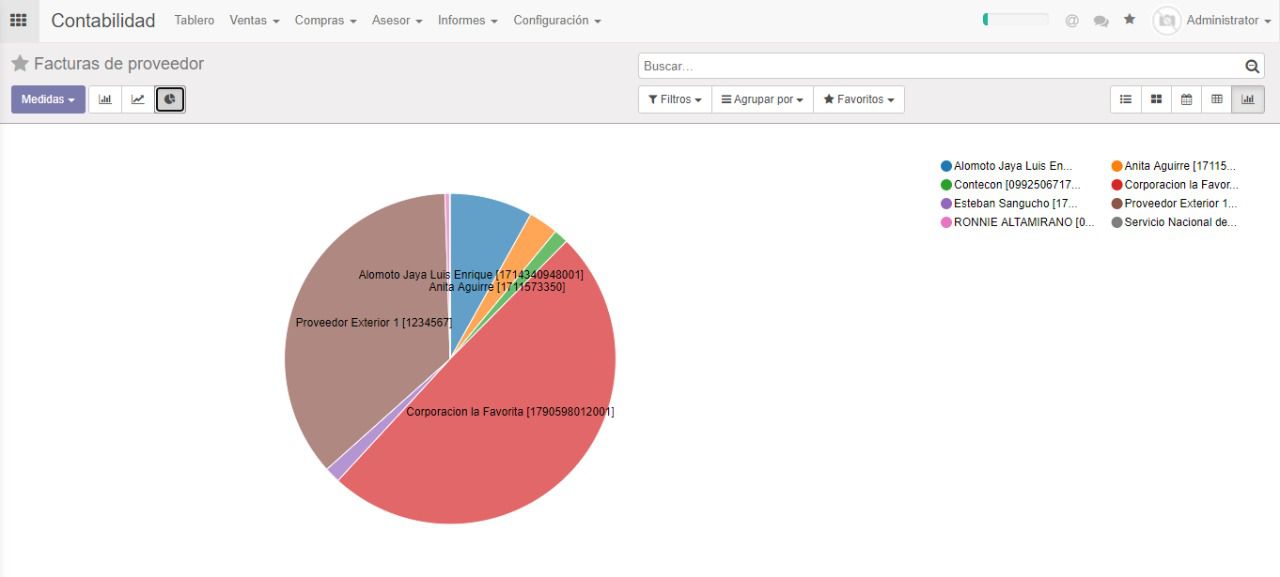
Task: Click the search magnifier icon
Action: (1252, 66)
